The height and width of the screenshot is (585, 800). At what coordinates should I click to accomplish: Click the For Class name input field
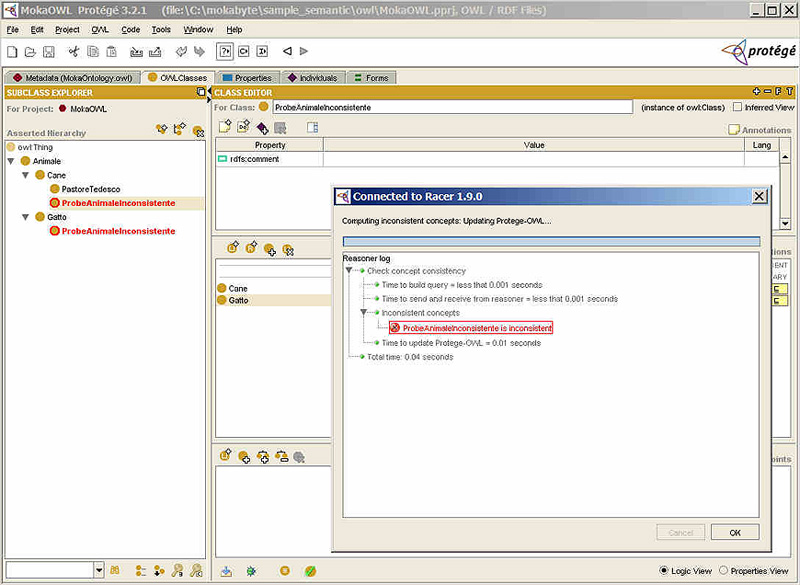(453, 107)
